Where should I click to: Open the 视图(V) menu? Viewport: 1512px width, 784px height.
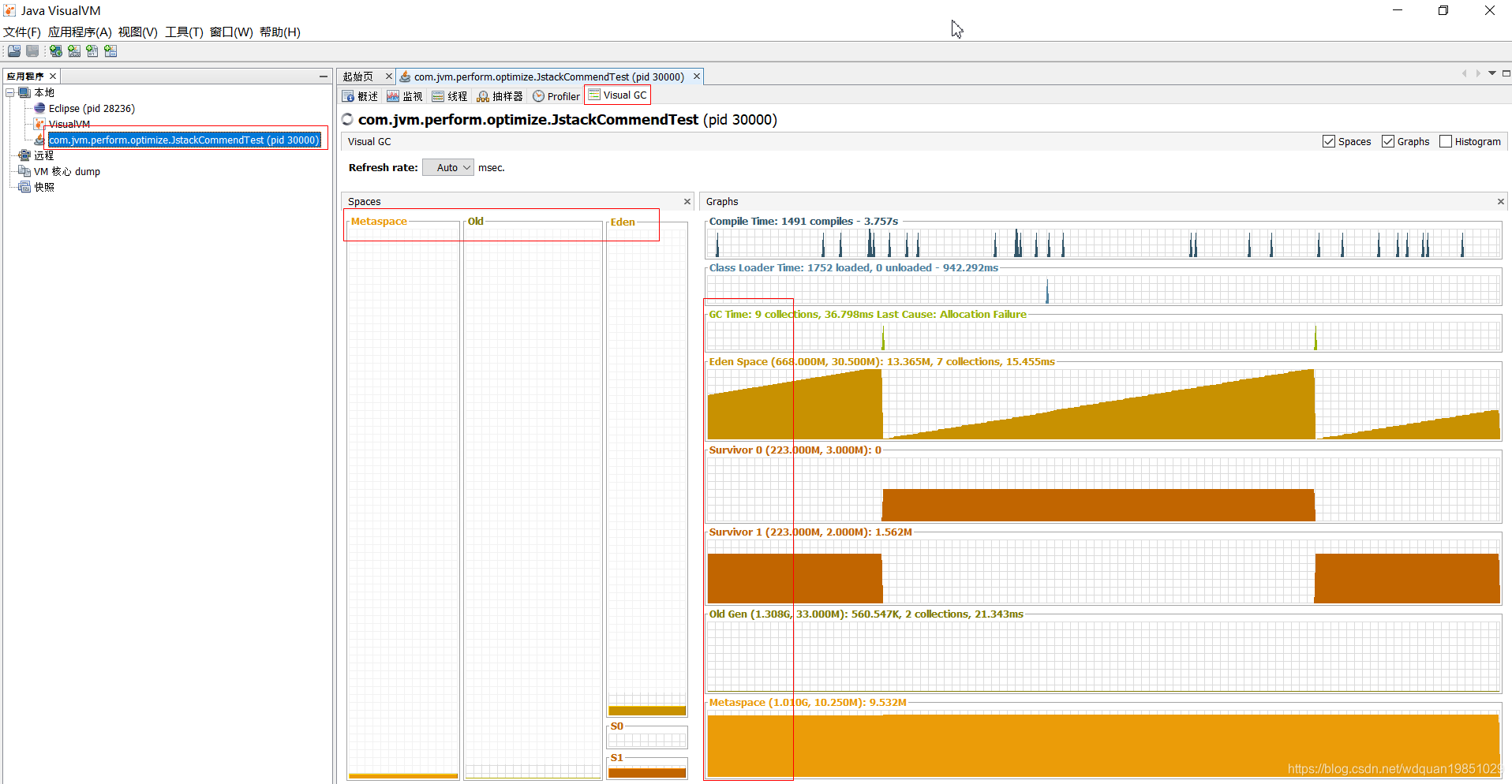point(138,32)
